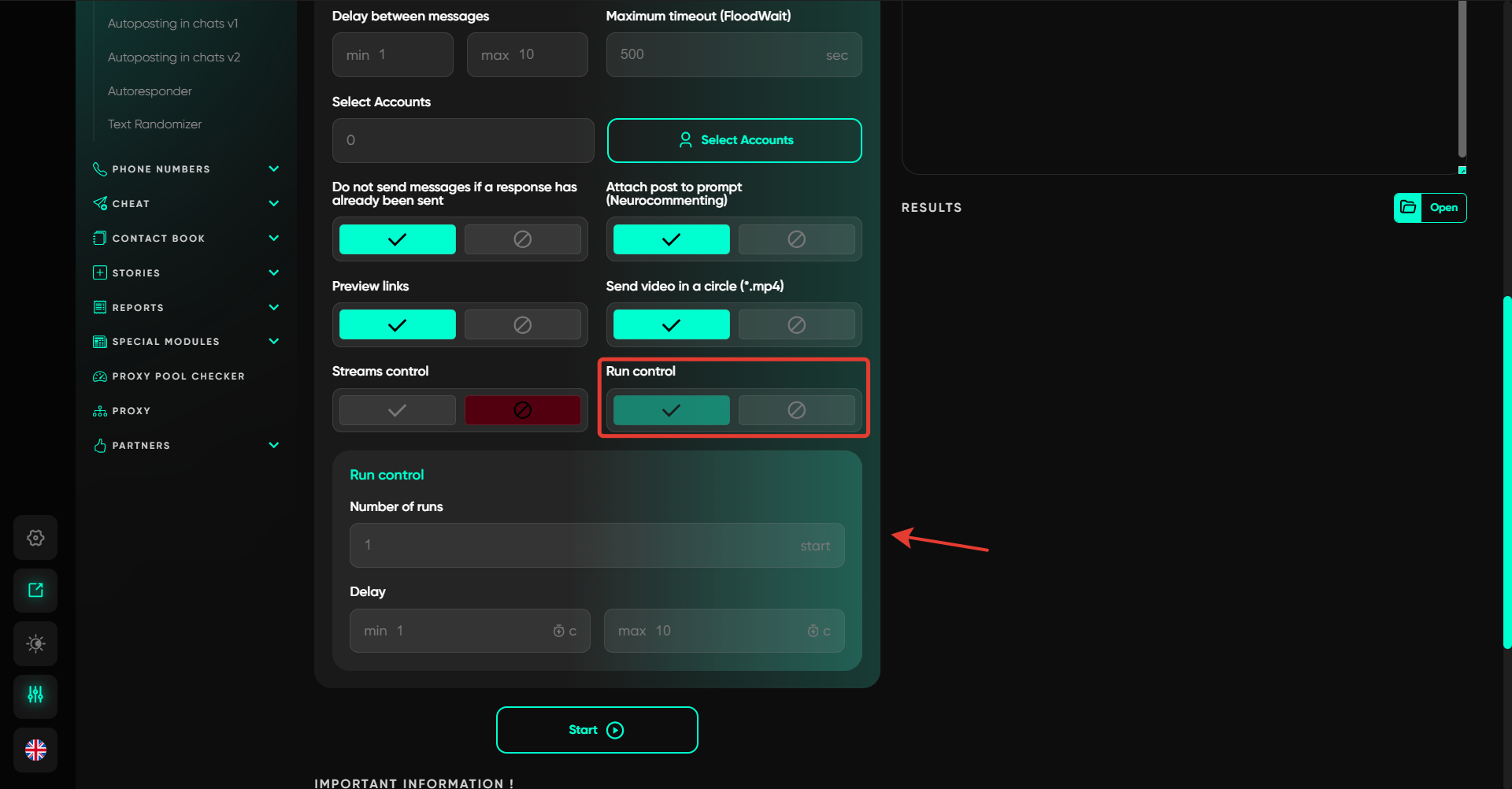Expand the Contact Book chevron
The height and width of the screenshot is (789, 1512).
[x=274, y=238]
